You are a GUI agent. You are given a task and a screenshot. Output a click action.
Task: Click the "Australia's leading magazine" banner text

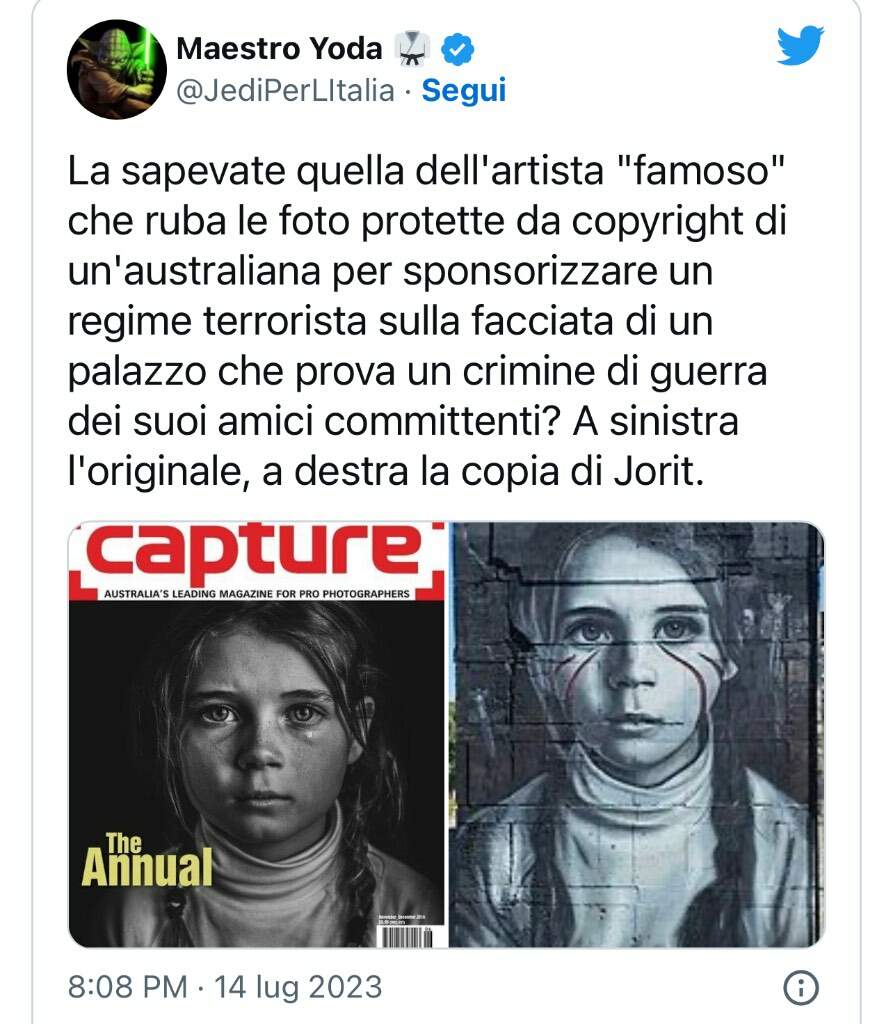257,594
